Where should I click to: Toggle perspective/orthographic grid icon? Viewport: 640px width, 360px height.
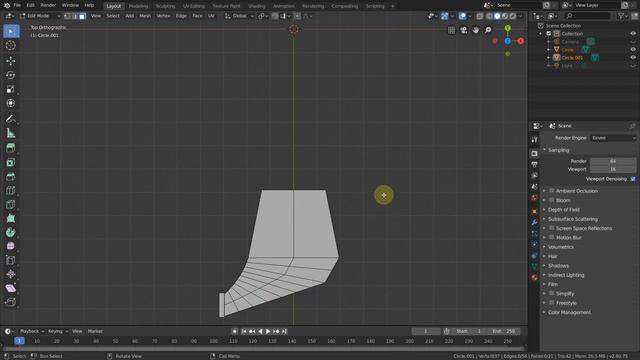point(451,30)
